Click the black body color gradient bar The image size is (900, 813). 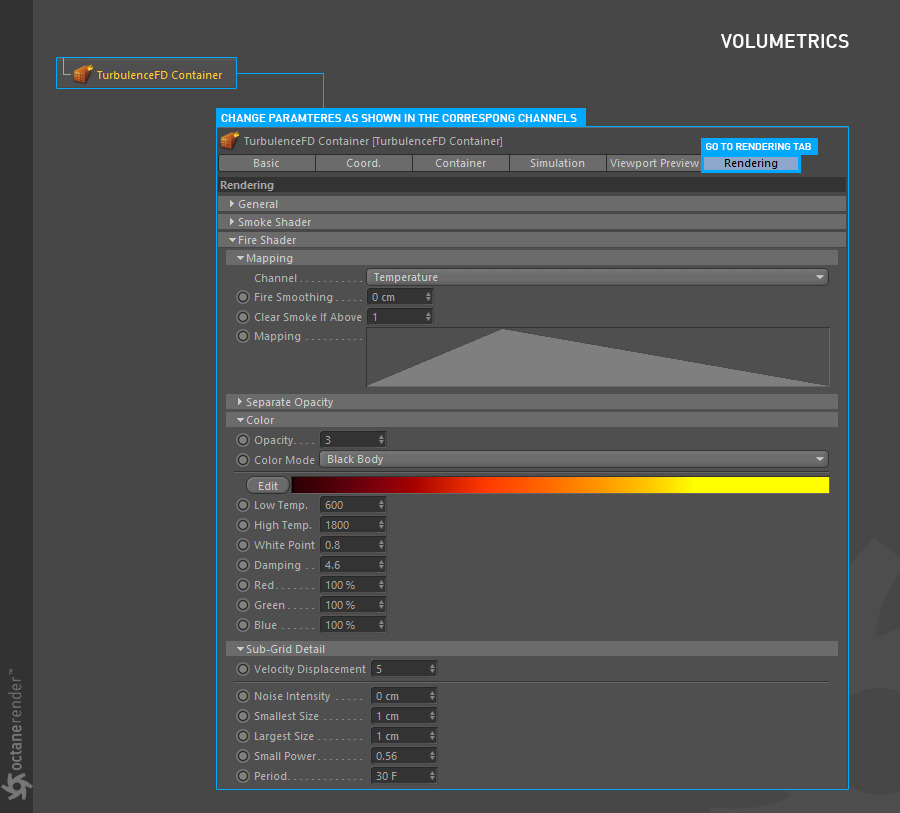coord(560,485)
